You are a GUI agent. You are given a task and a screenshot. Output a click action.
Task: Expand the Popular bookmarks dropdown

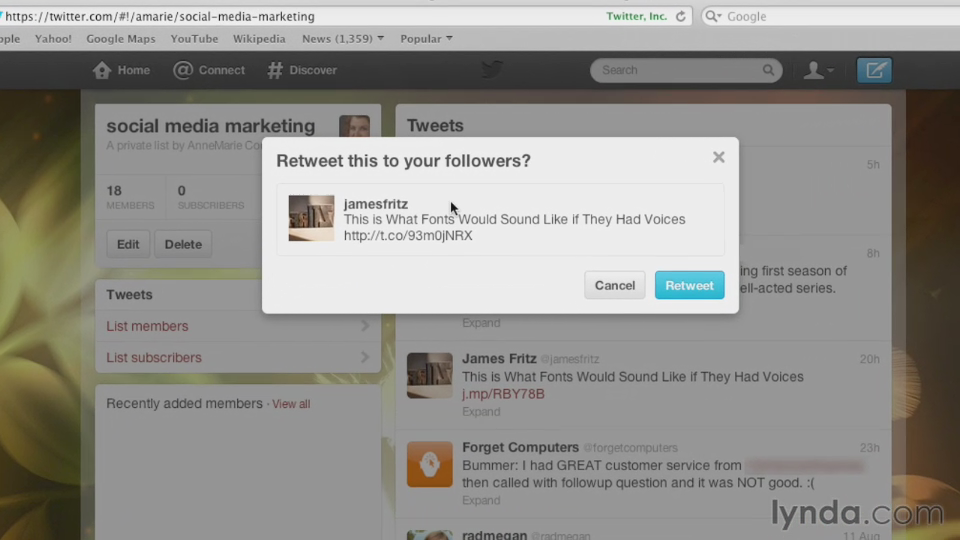[426, 39]
